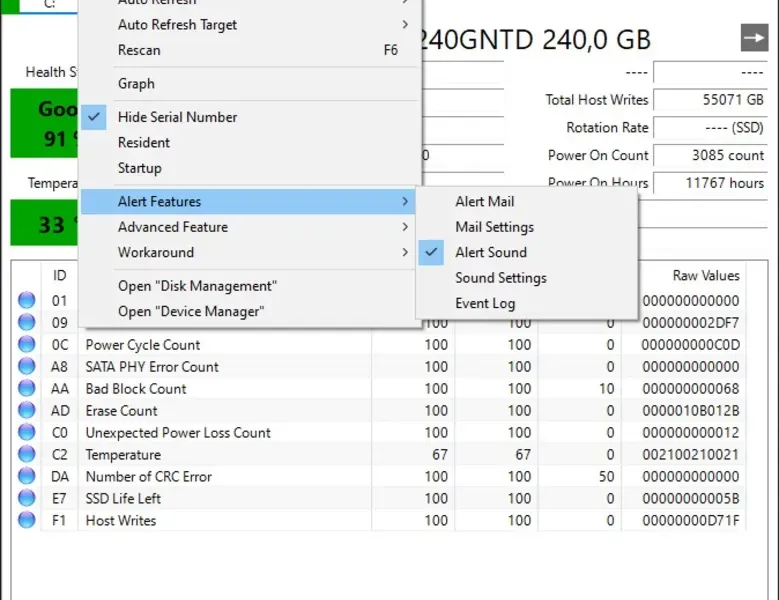This screenshot has width=779, height=600.
Task: Select the "Erase Count" attribute name
Action: coord(121,410)
